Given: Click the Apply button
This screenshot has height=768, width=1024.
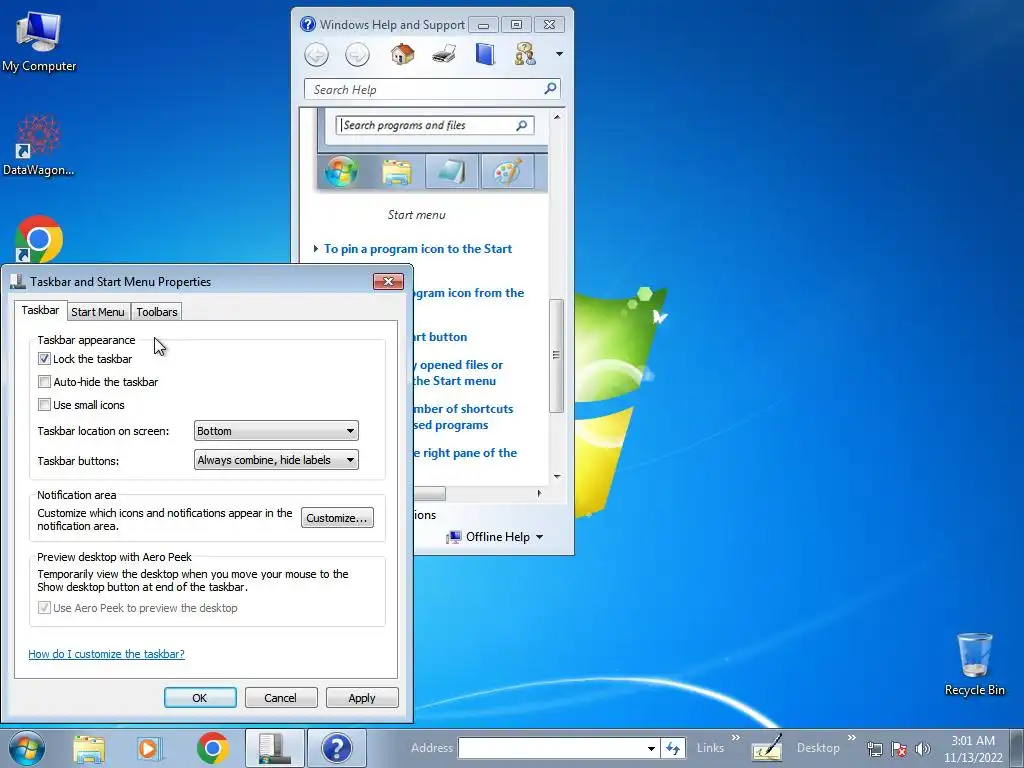Looking at the screenshot, I should [x=362, y=697].
